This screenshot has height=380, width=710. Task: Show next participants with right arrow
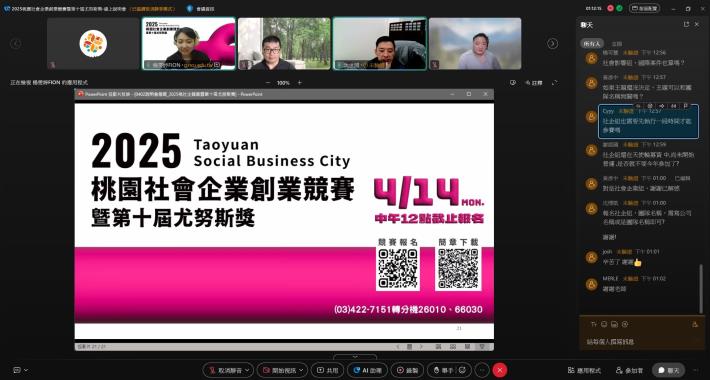pos(552,43)
